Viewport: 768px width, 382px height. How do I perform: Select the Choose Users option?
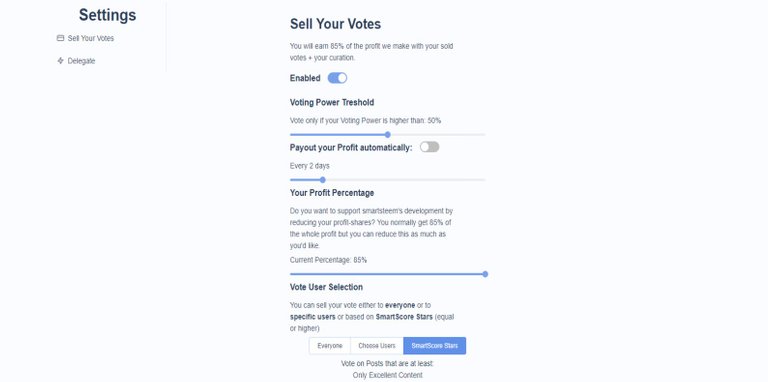pyautogui.click(x=377, y=346)
